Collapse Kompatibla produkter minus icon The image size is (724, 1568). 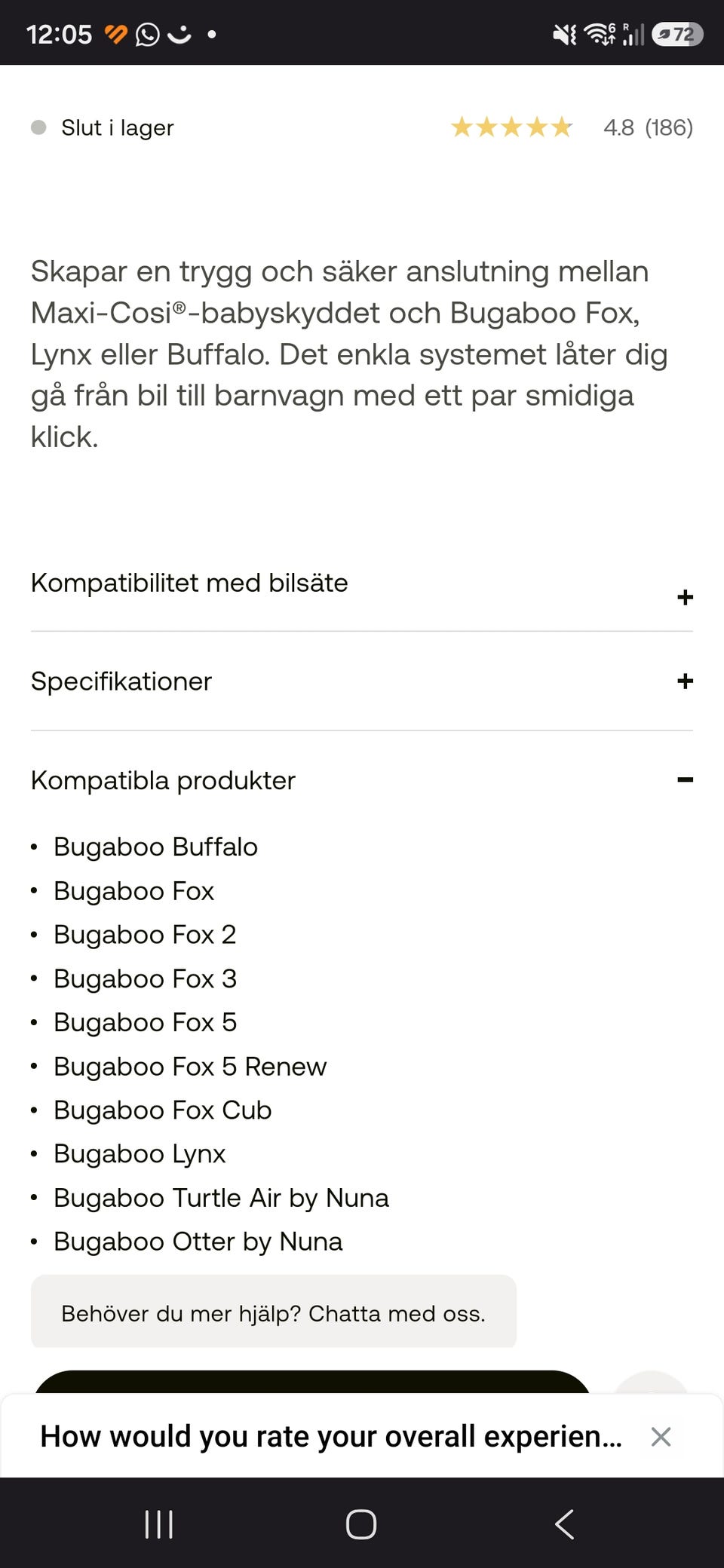(x=685, y=779)
